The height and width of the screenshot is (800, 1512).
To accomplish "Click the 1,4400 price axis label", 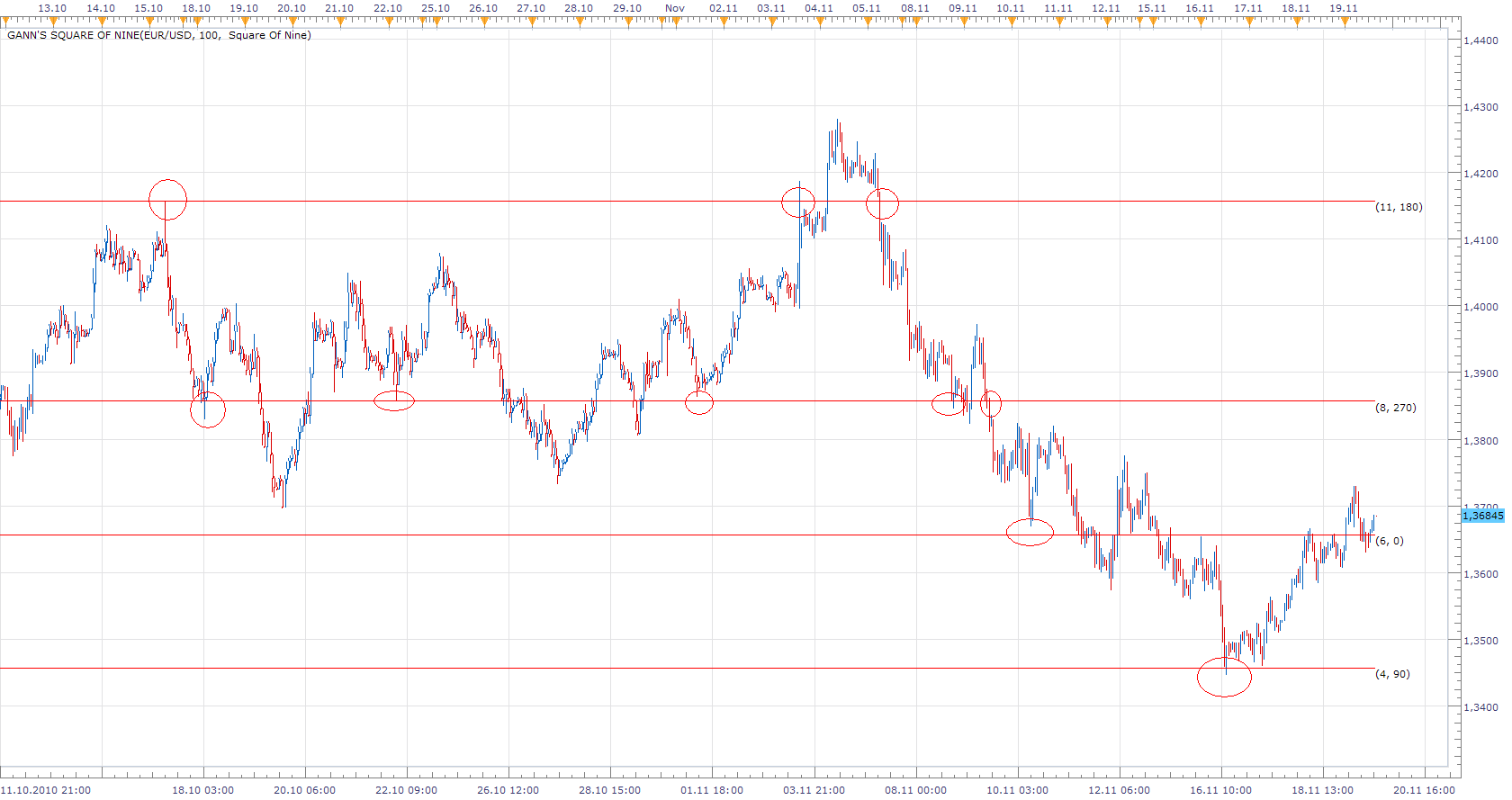I will 1480,40.
